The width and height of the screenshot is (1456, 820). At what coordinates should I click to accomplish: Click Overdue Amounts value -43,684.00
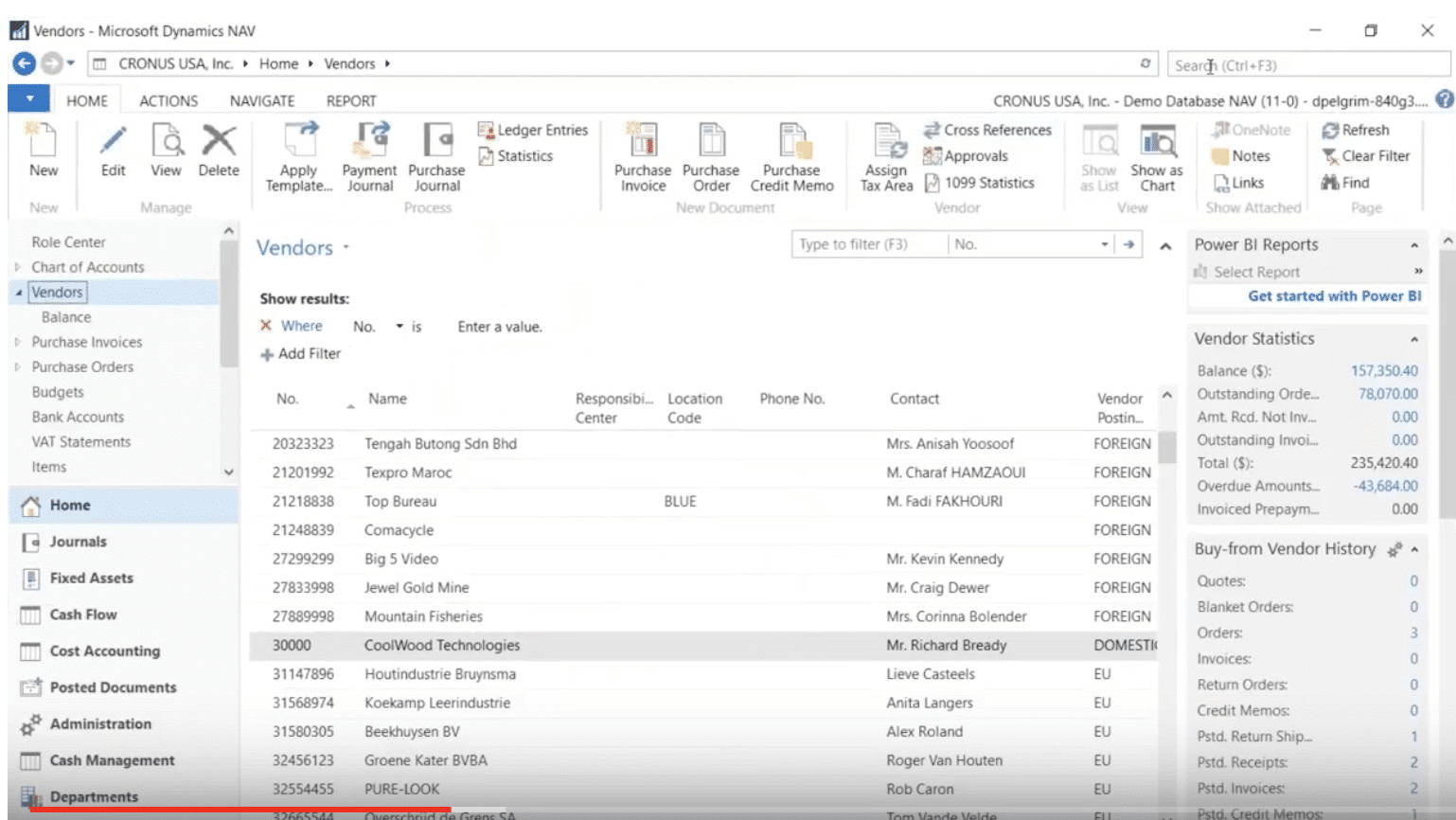click(1385, 486)
